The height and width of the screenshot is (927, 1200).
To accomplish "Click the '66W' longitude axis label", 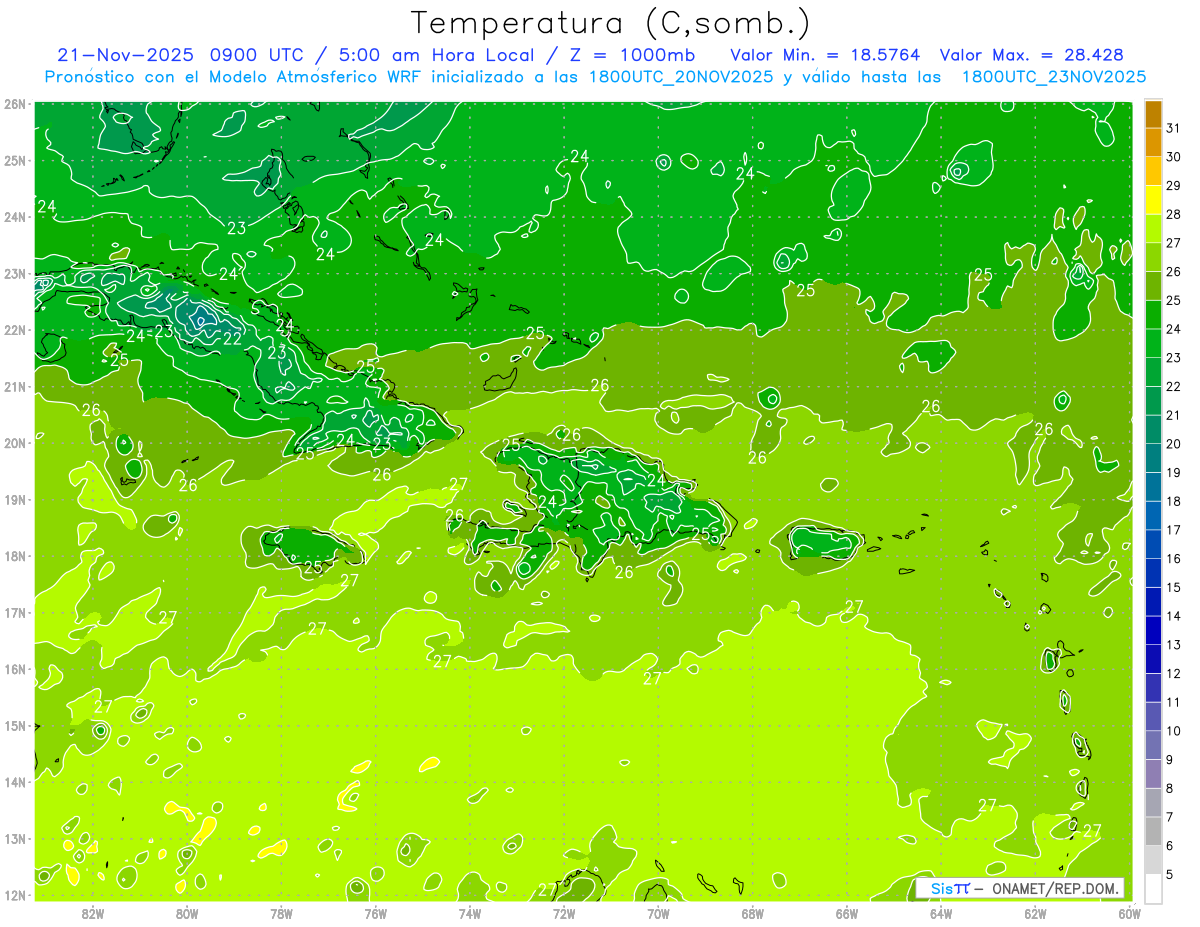I will pyautogui.click(x=847, y=913).
